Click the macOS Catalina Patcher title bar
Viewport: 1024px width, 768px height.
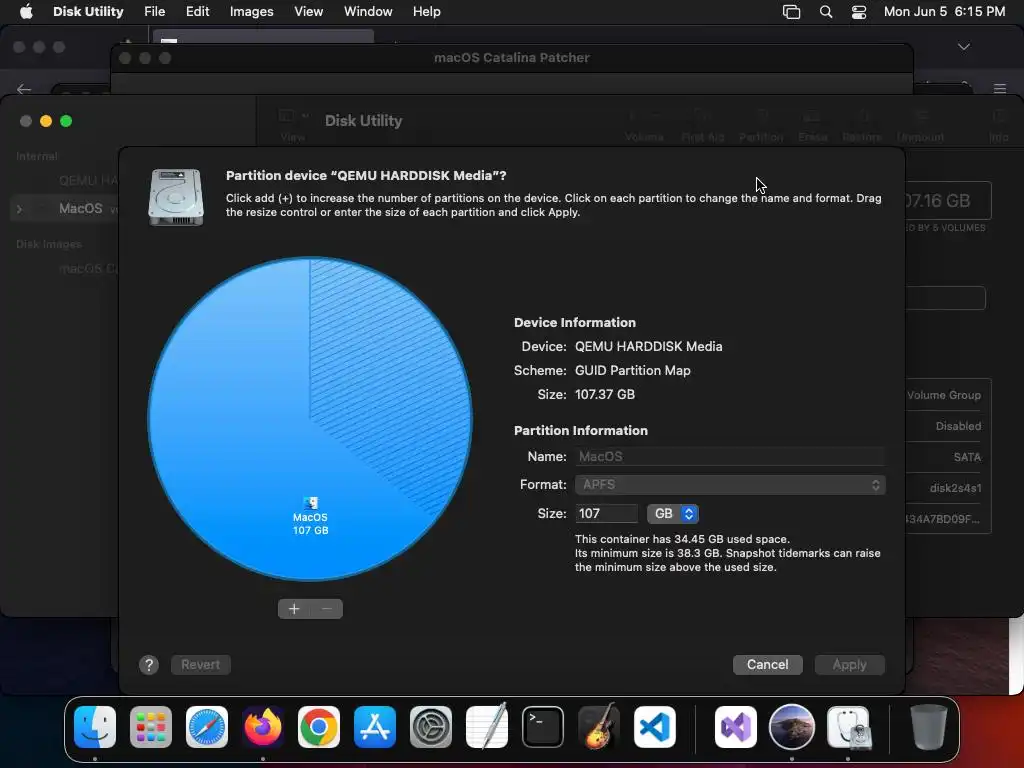click(x=512, y=57)
